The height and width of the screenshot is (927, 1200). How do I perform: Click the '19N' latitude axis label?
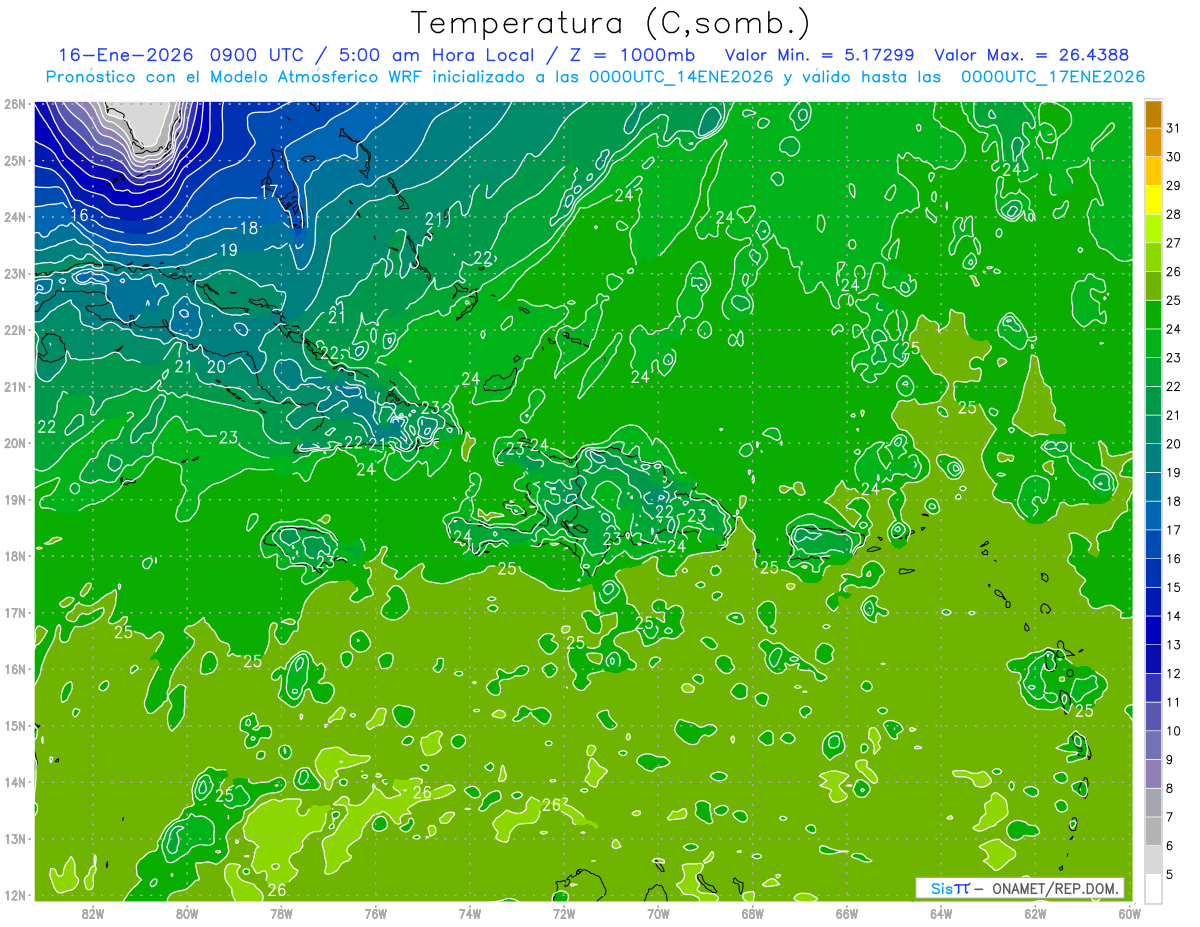coord(15,499)
